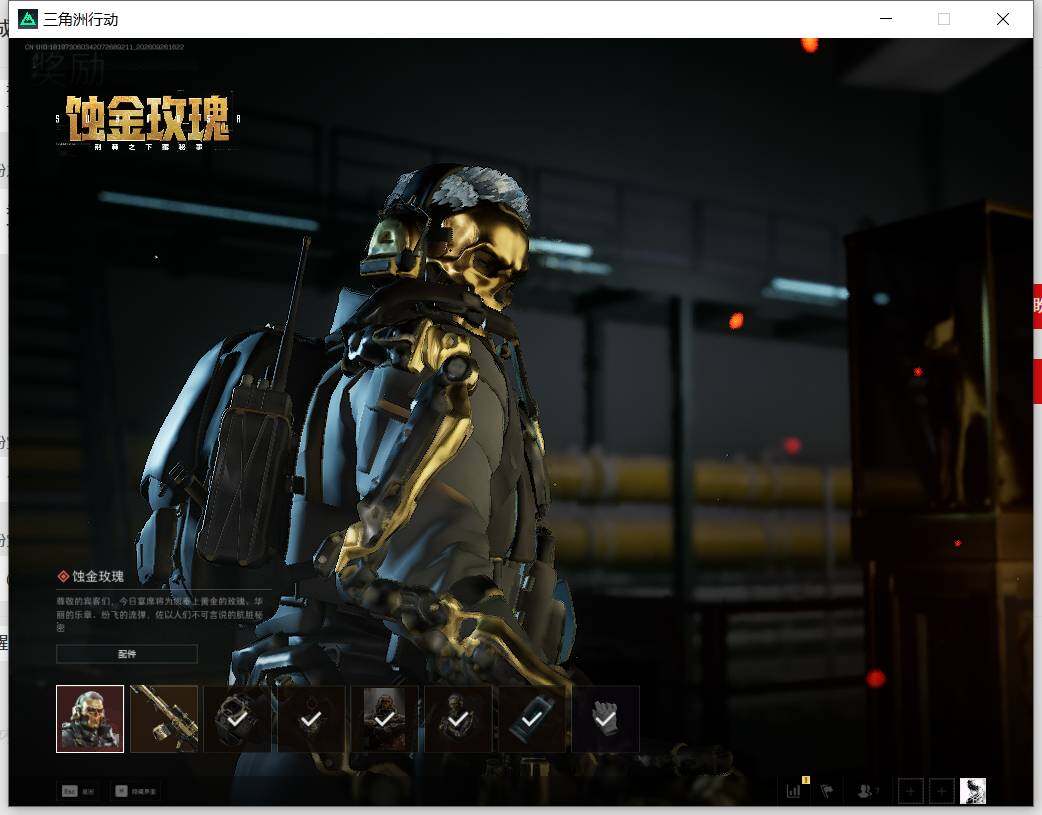Minimize the 三角洲行动 window
The width and height of the screenshot is (1042, 815).
tap(886, 19)
